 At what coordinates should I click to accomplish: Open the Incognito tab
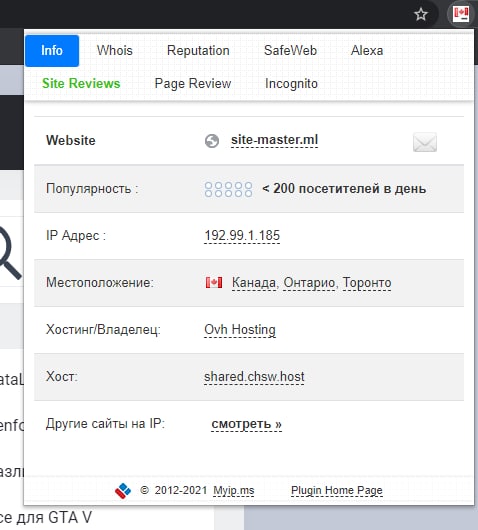(x=291, y=83)
